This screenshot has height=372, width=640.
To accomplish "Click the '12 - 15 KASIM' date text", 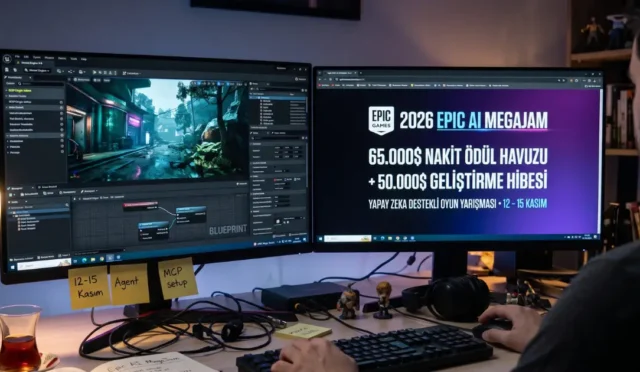I will coord(525,203).
